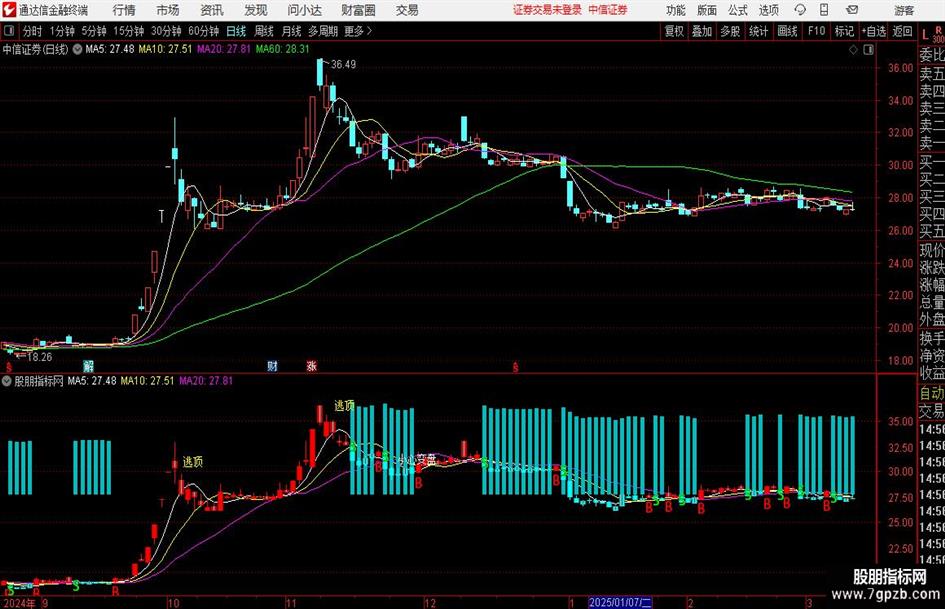Click the TDX red app logo
This screenshot has height=609, width=945.
coord(8,10)
